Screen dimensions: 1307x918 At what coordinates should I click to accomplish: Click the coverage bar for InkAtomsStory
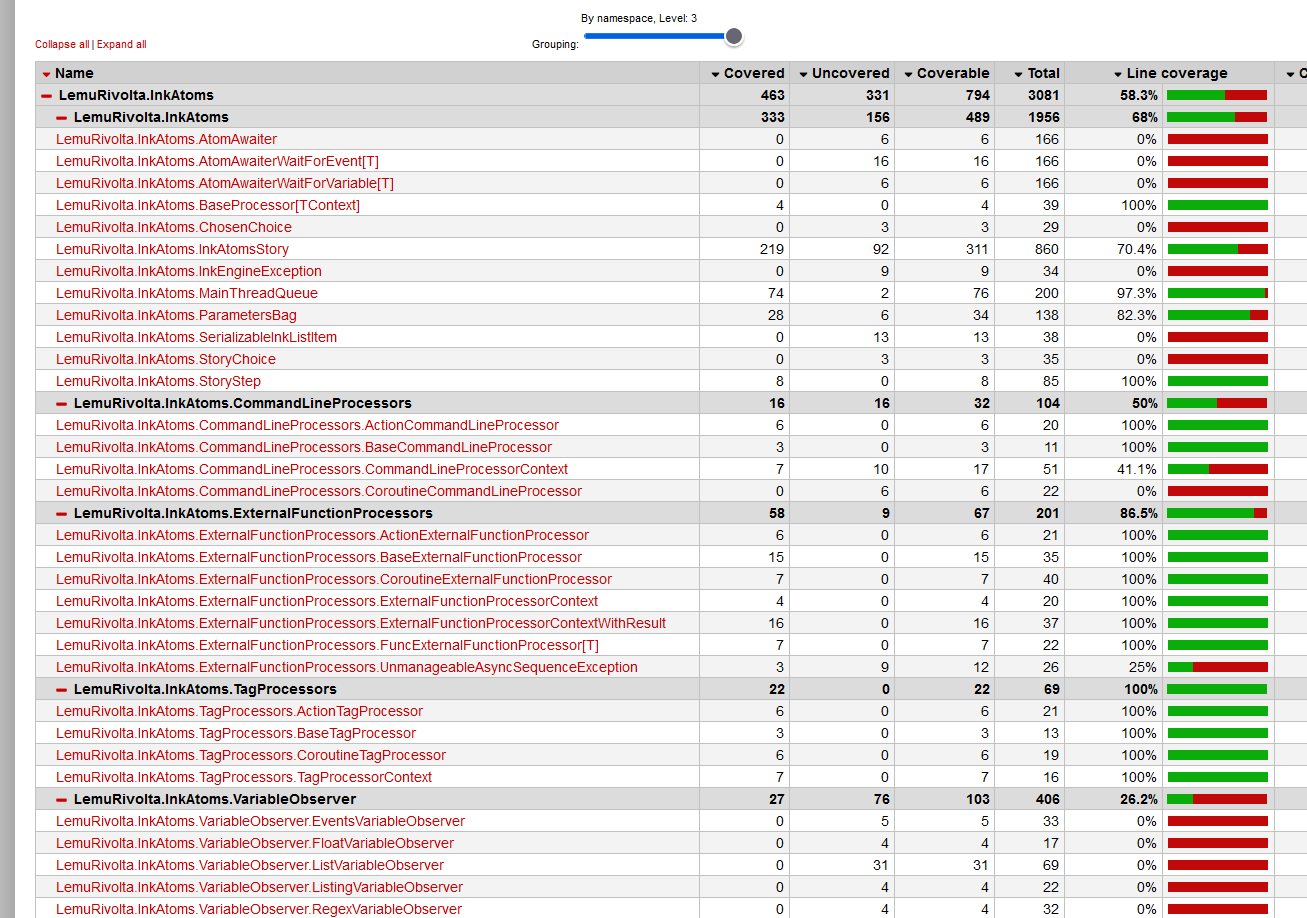tap(1217, 249)
